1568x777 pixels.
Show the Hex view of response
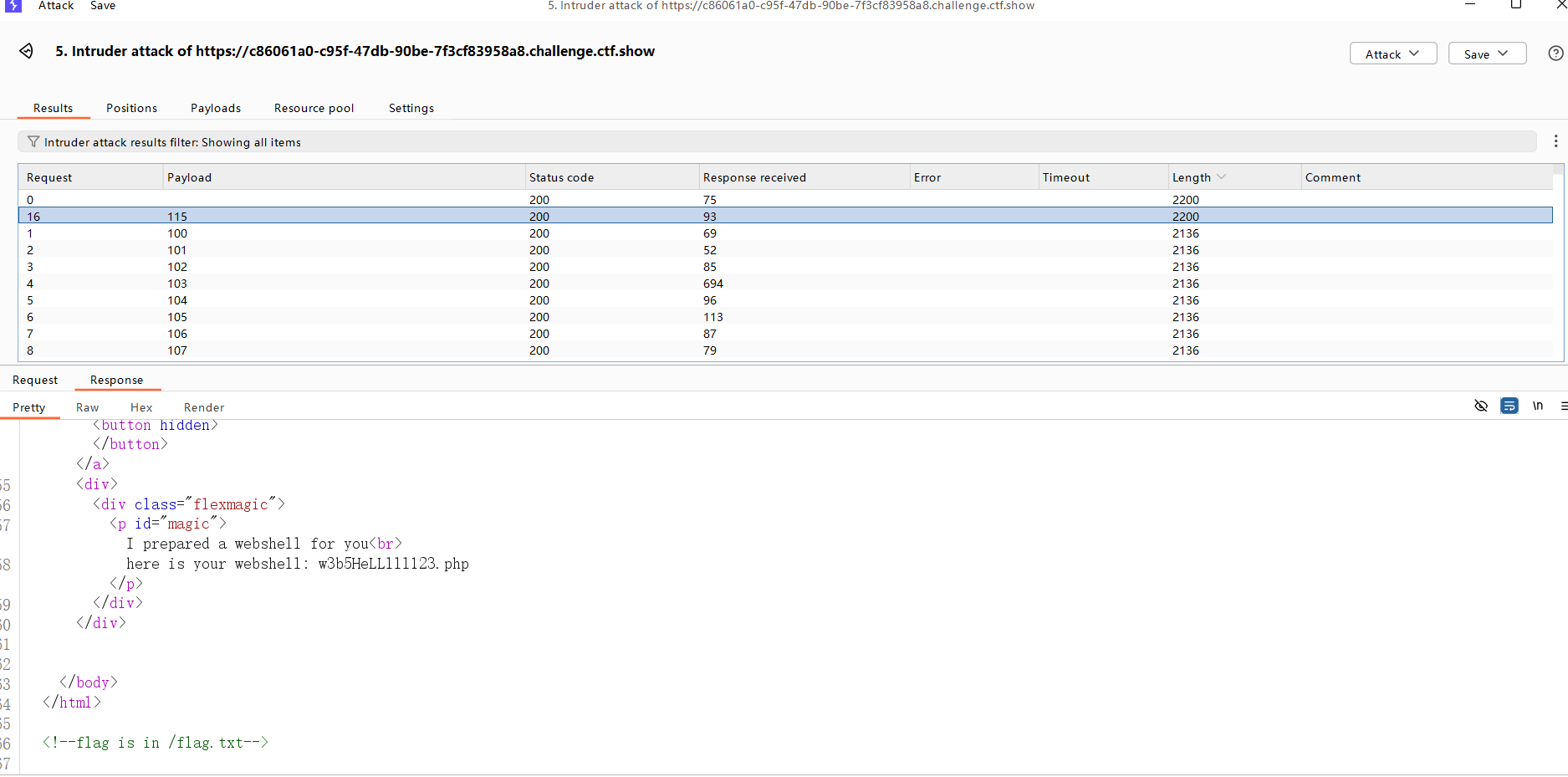141,407
